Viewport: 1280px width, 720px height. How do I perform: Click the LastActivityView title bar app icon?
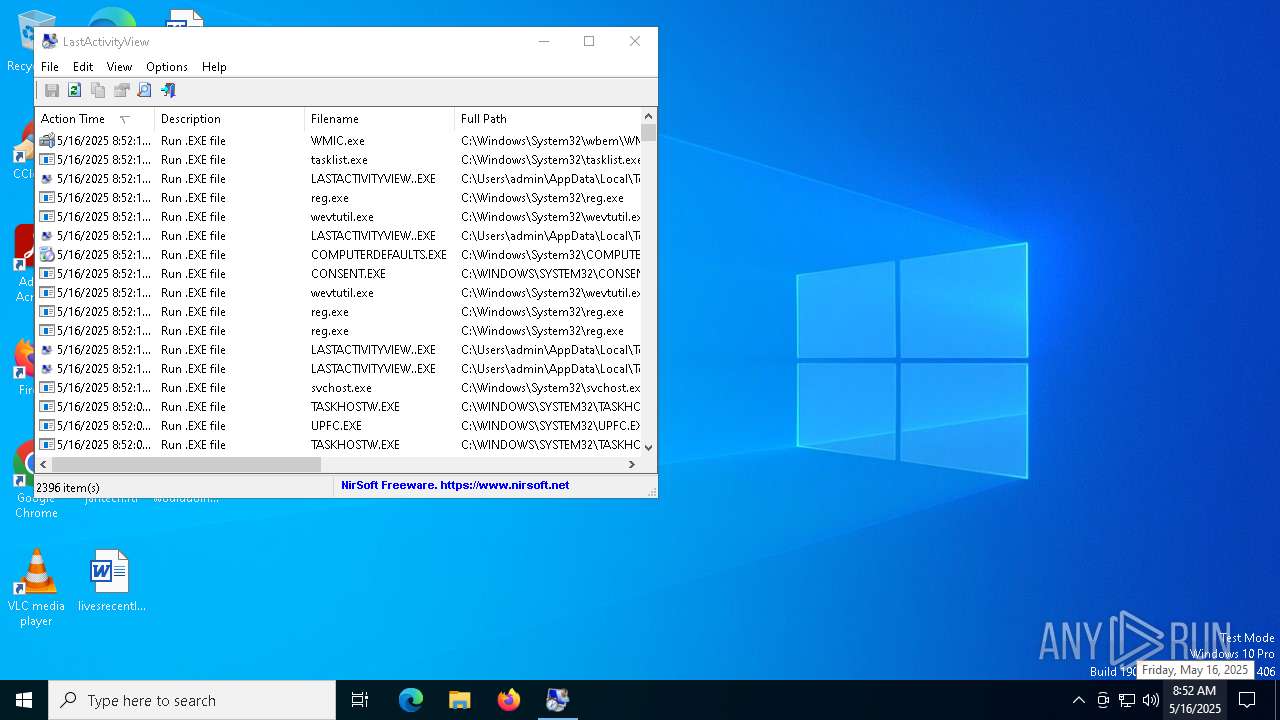49,41
